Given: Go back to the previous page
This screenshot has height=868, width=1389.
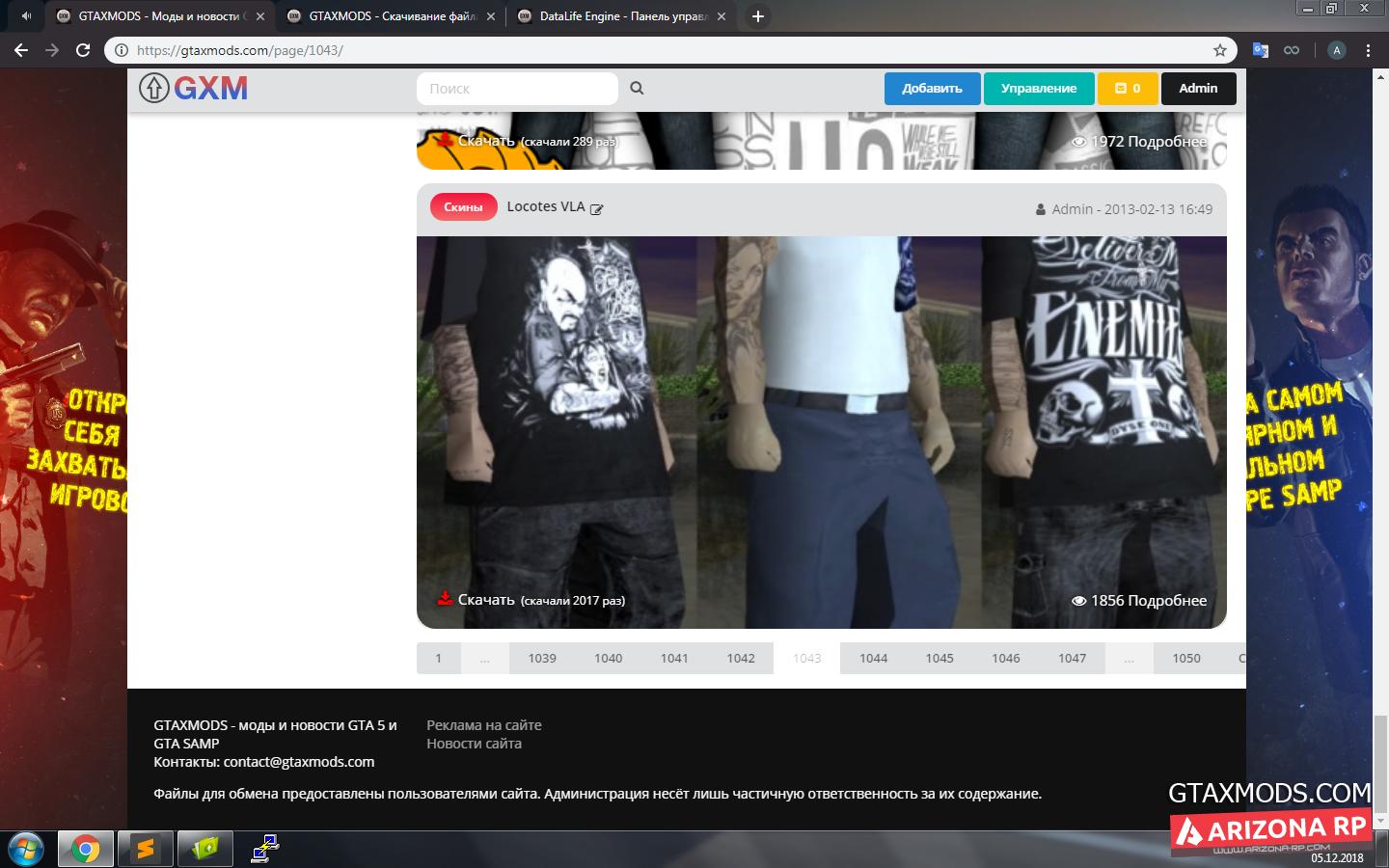Looking at the screenshot, I should 21,50.
